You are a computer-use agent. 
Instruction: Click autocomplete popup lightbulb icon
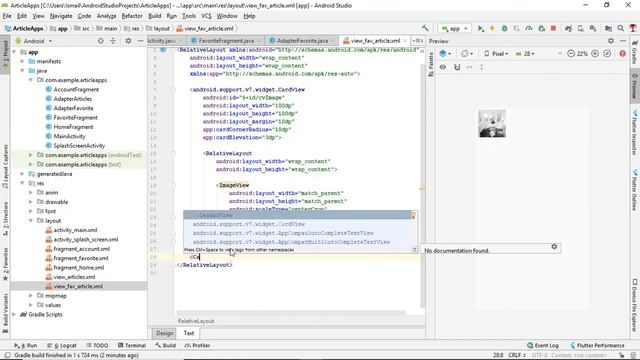(413, 215)
